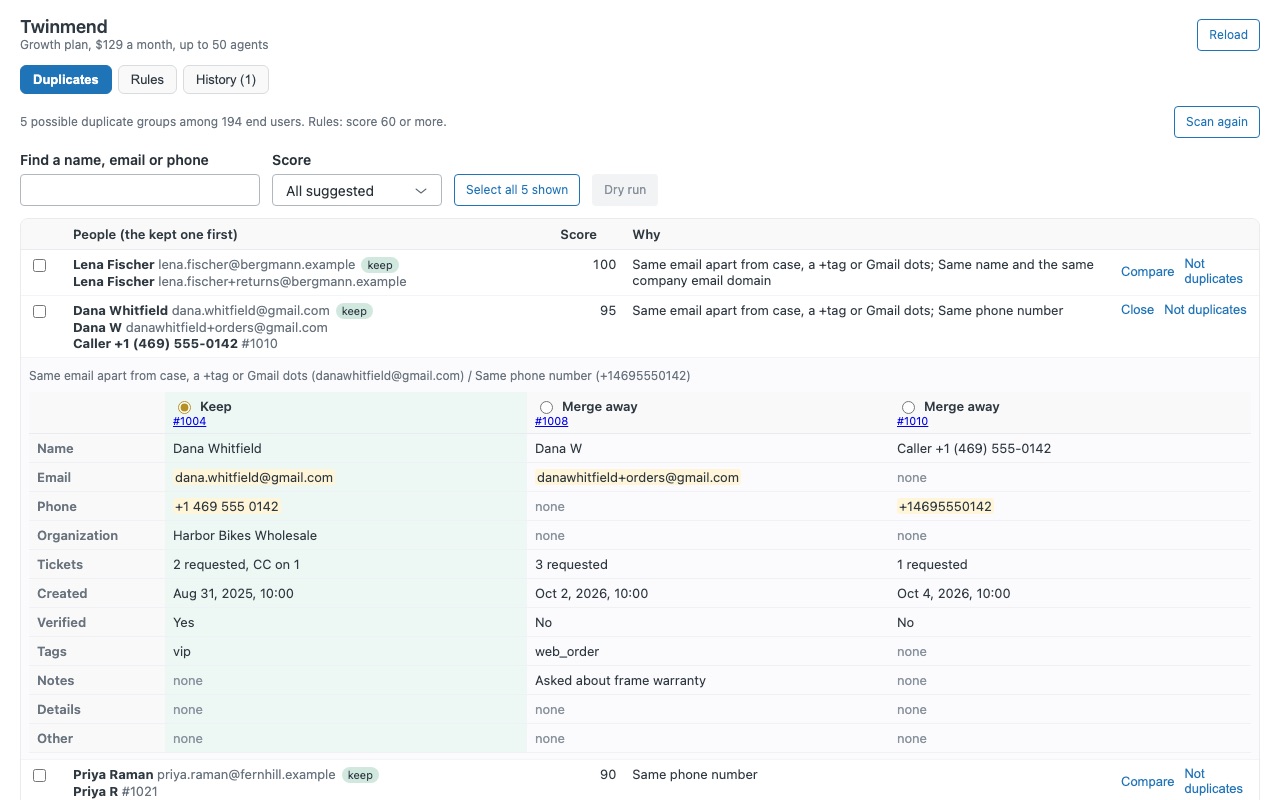Viewport: 1280px width, 800px height.
Task: Click the 'Twinmend' app title
Action: pos(64,27)
